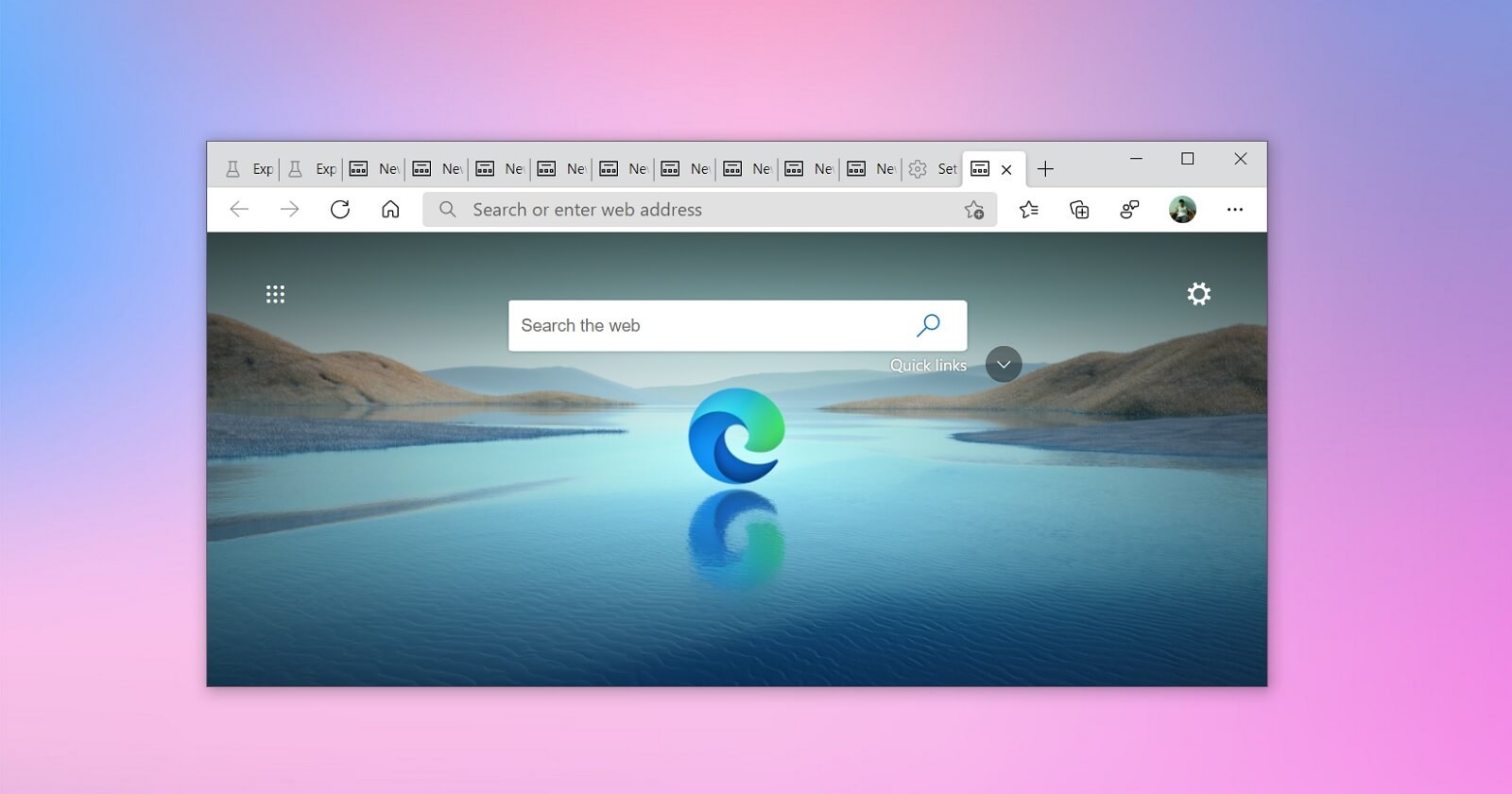Switch to the leftmost Experiments tab
This screenshot has height=794, width=1512.
tap(248, 169)
